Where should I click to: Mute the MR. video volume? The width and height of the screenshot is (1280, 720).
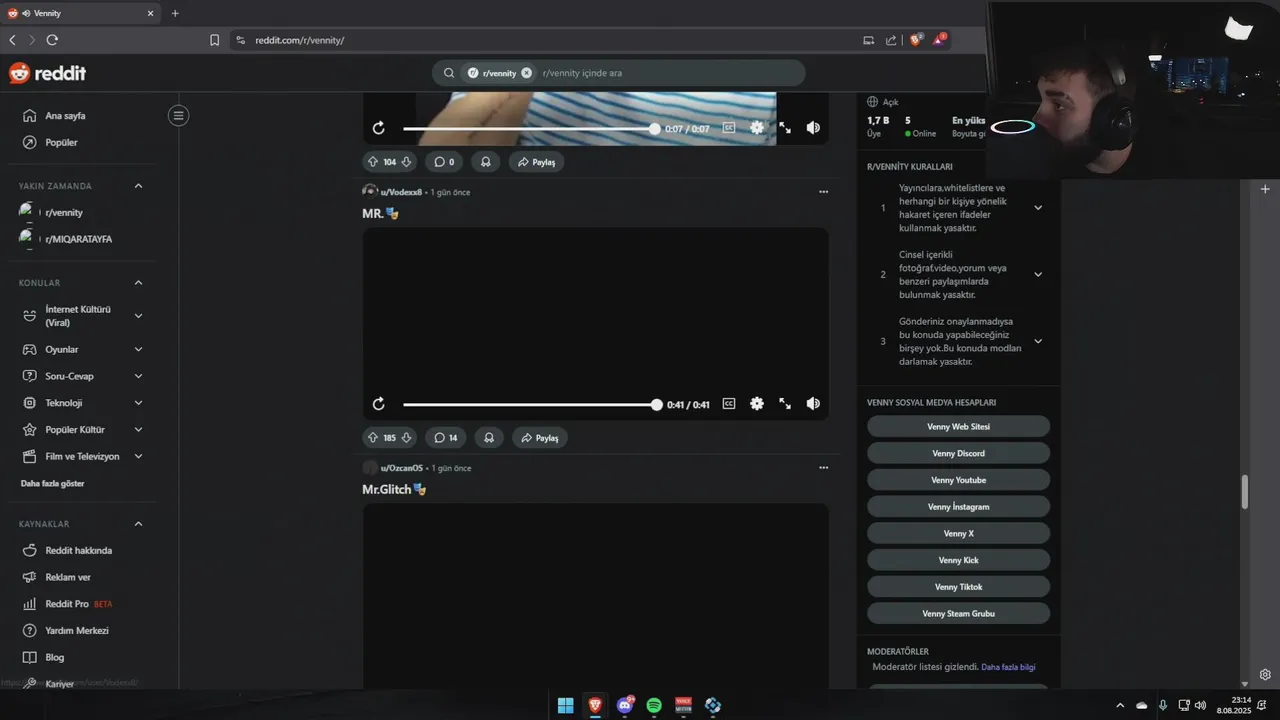[x=813, y=404]
